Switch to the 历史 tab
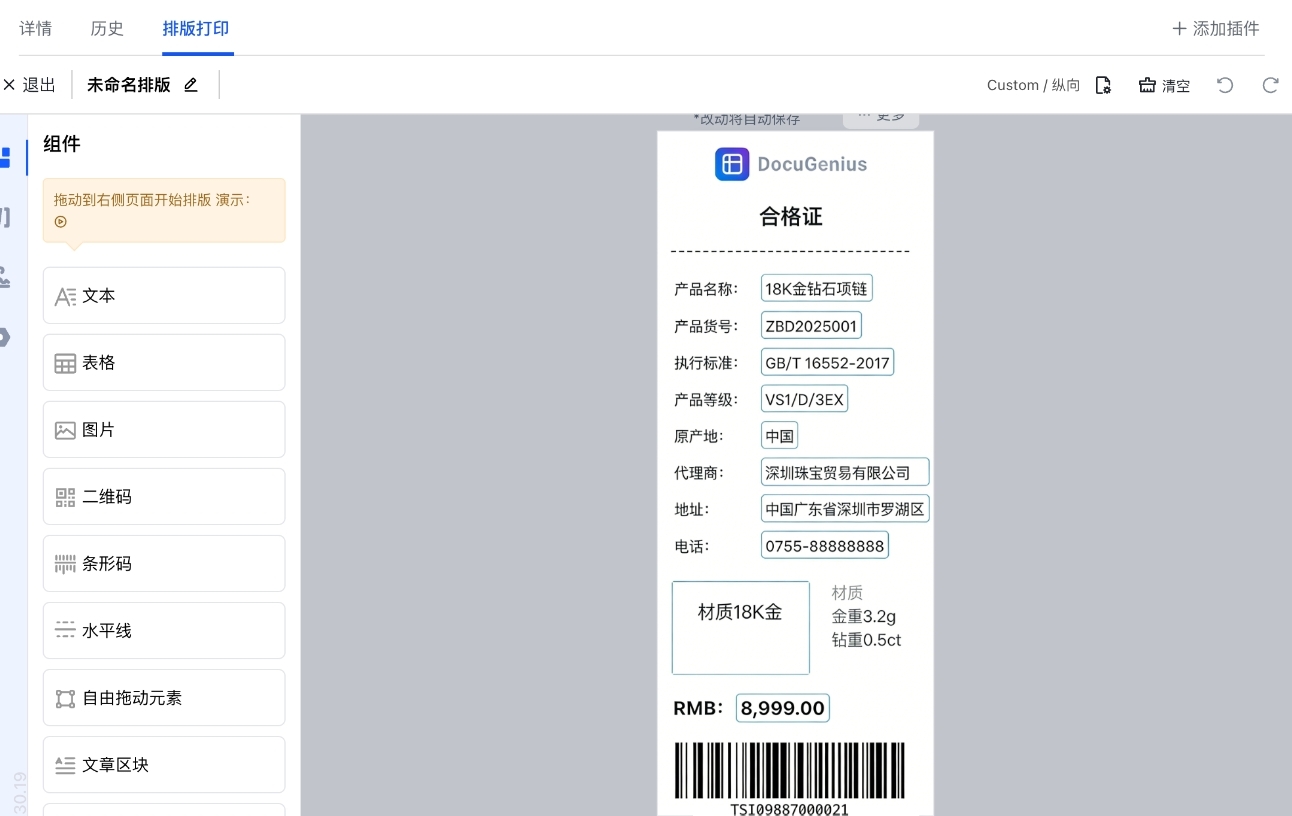 coord(107,28)
